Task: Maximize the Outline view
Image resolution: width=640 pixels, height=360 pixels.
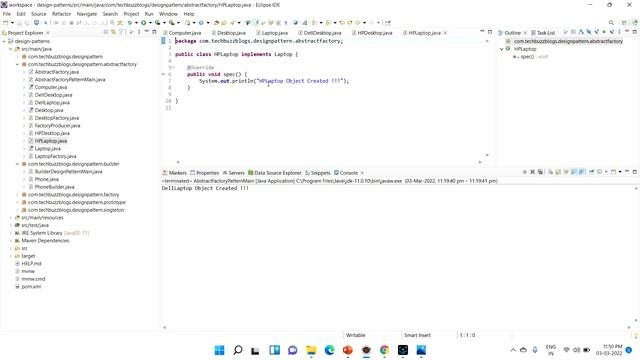Action: [635, 32]
